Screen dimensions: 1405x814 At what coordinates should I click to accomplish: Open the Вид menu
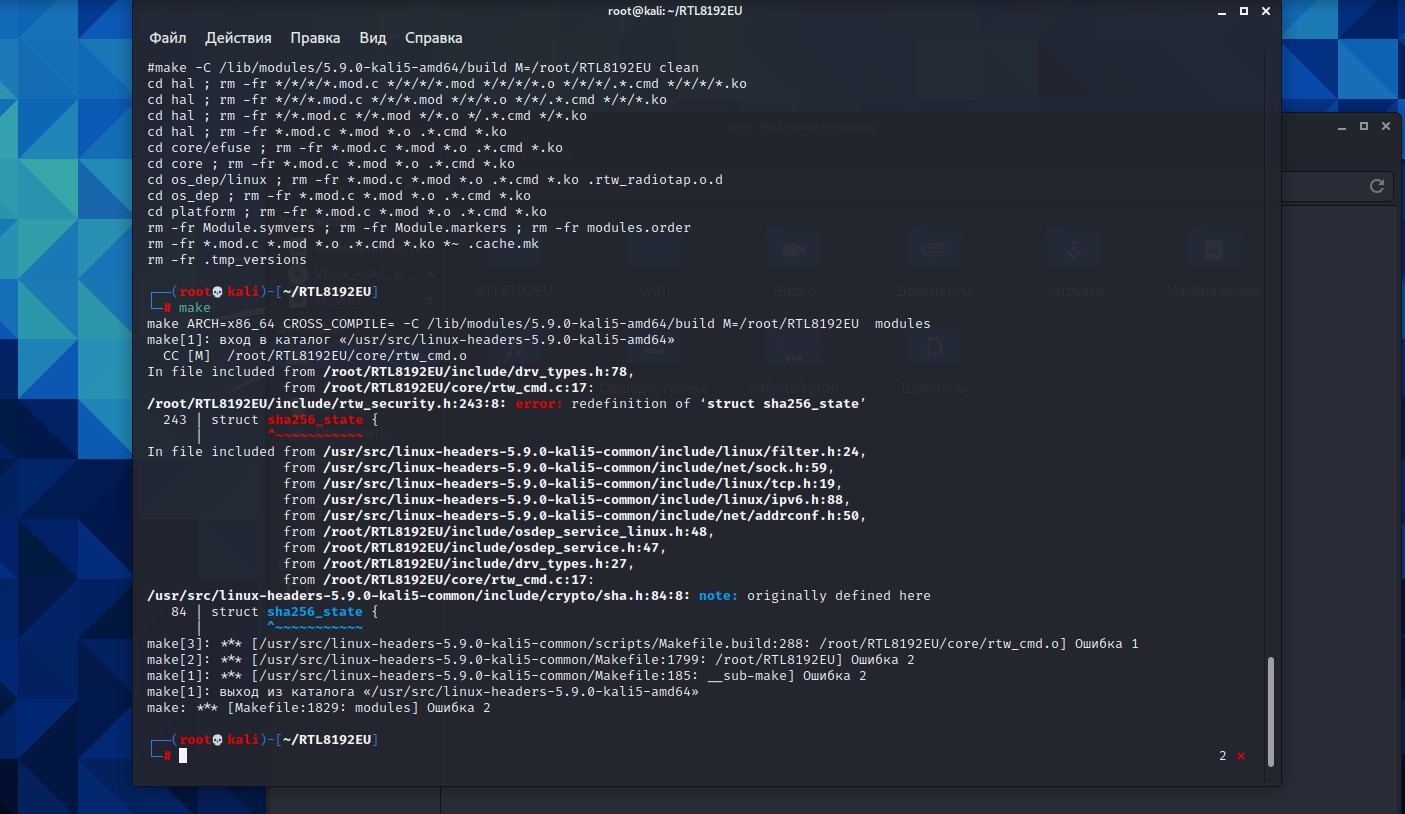coord(372,38)
